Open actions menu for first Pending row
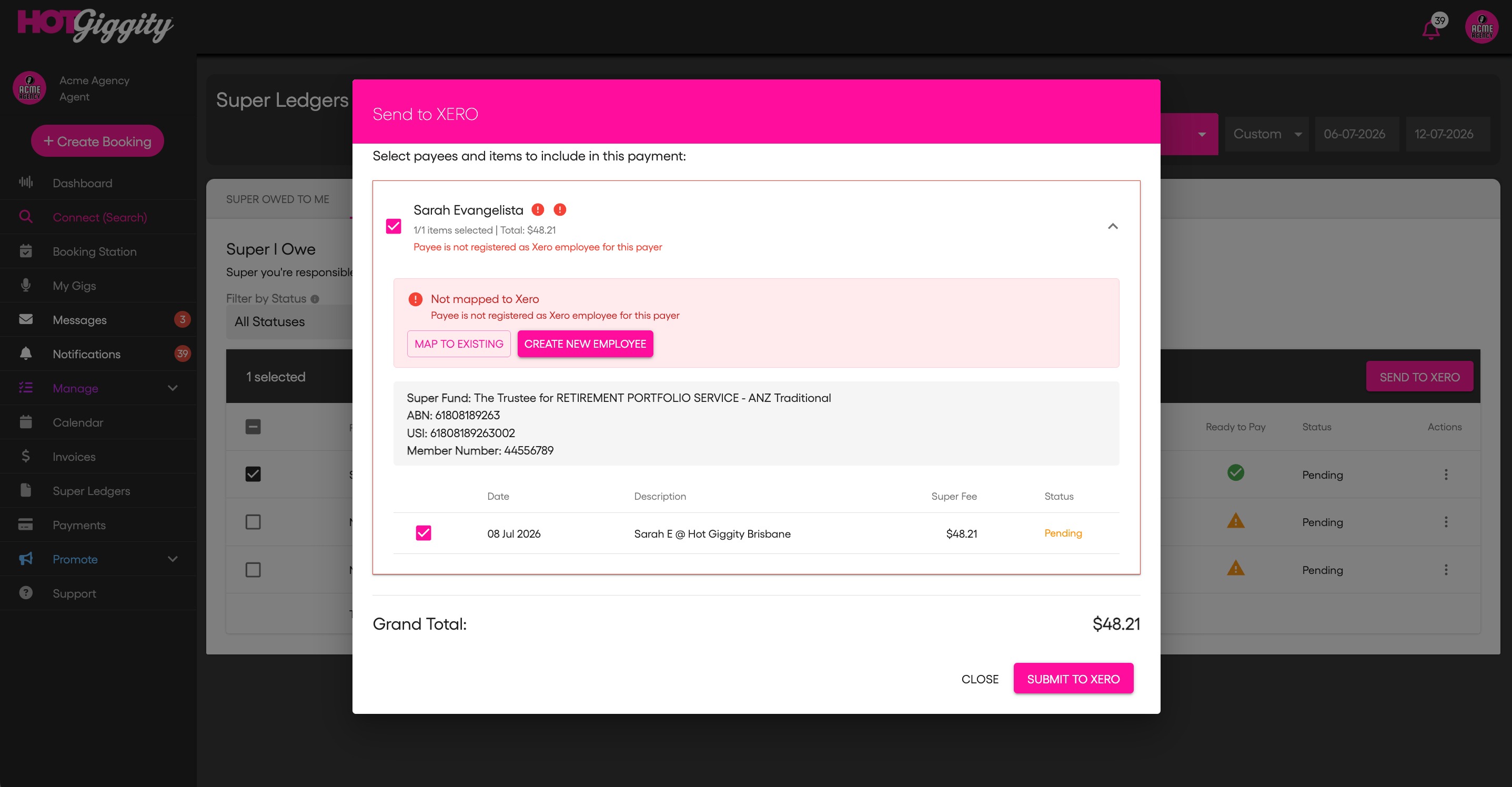 click(1446, 474)
